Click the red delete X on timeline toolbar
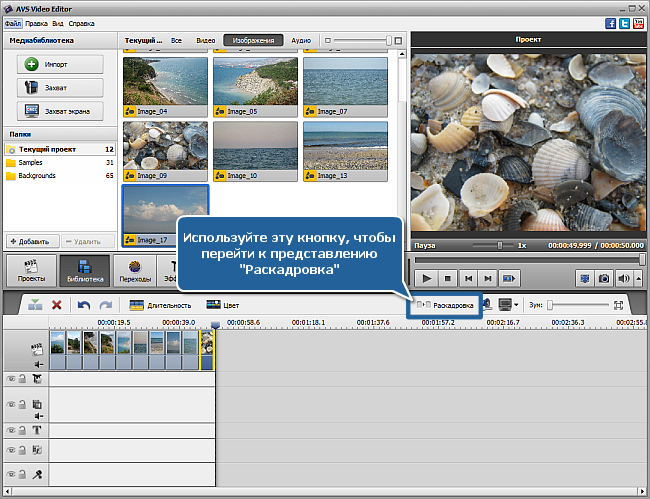The width and height of the screenshot is (650, 499). 57,304
